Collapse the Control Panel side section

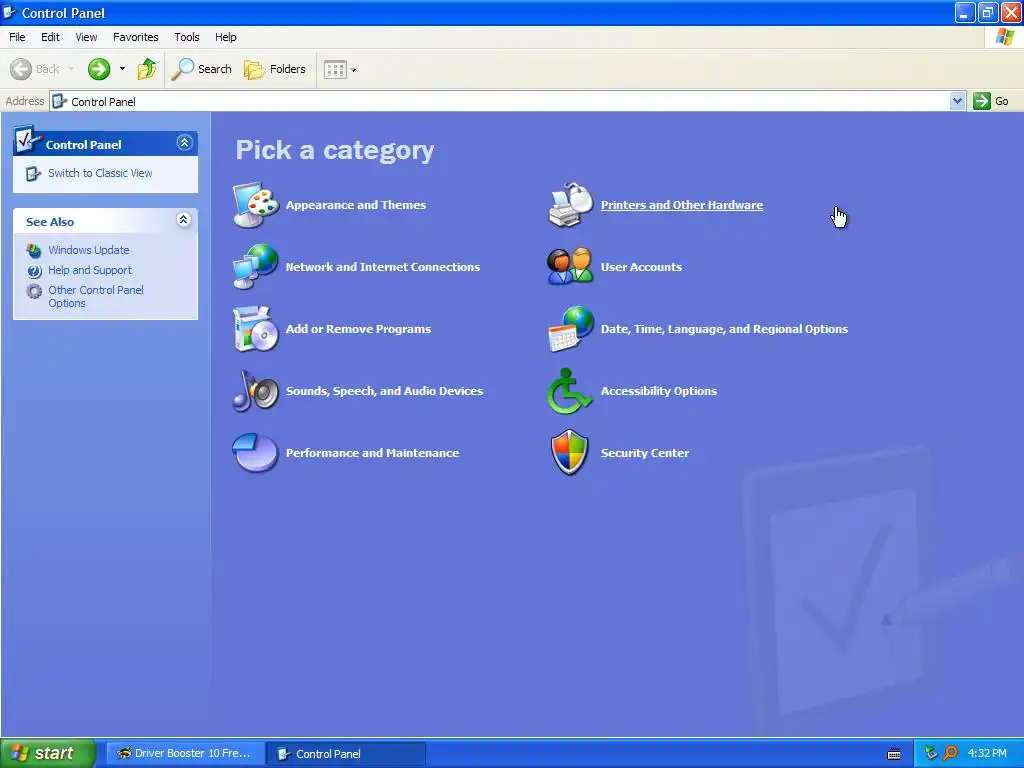coord(185,142)
